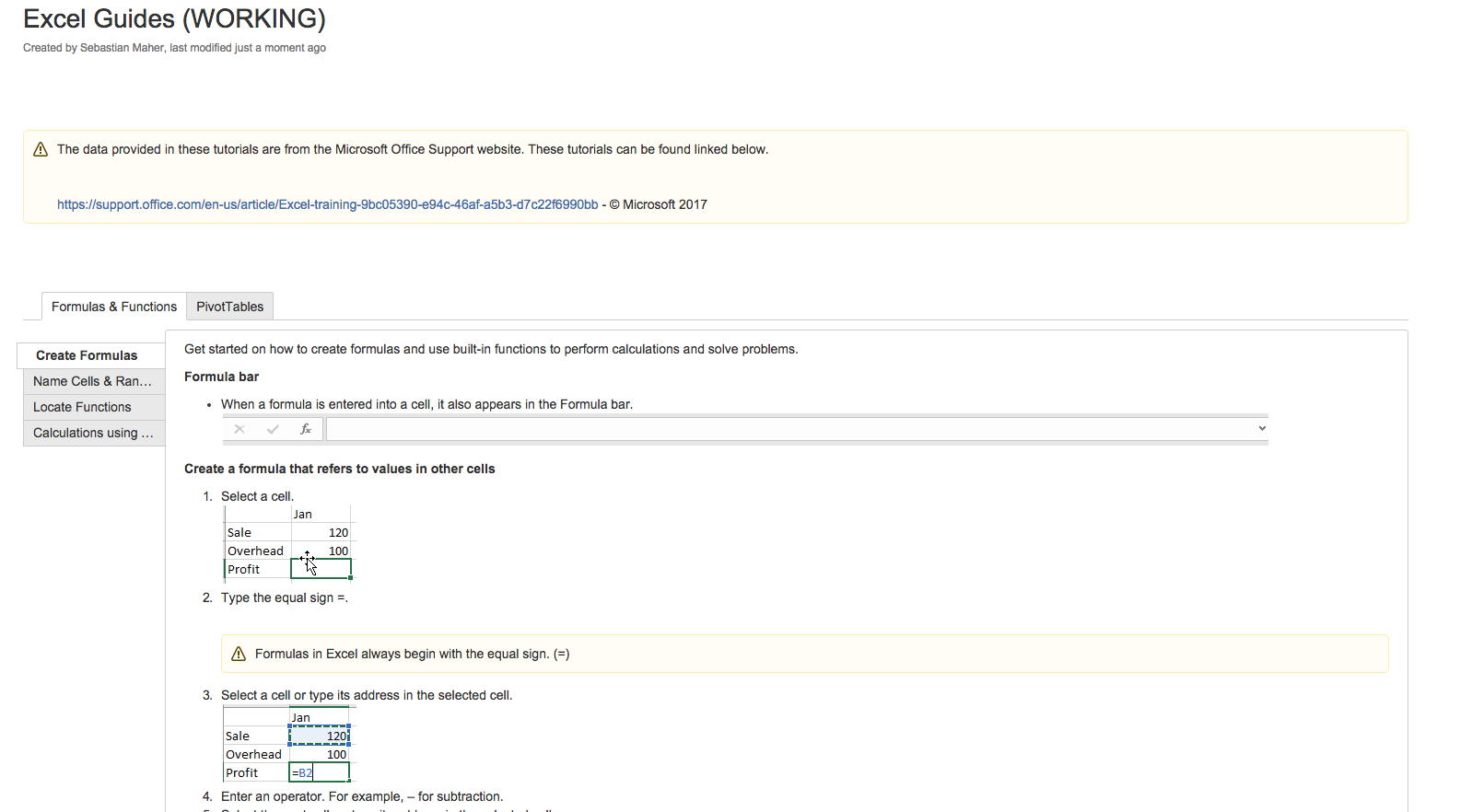Click the intro sentence starting 'Get started on how'
The width and height of the screenshot is (1460, 812).
point(491,349)
